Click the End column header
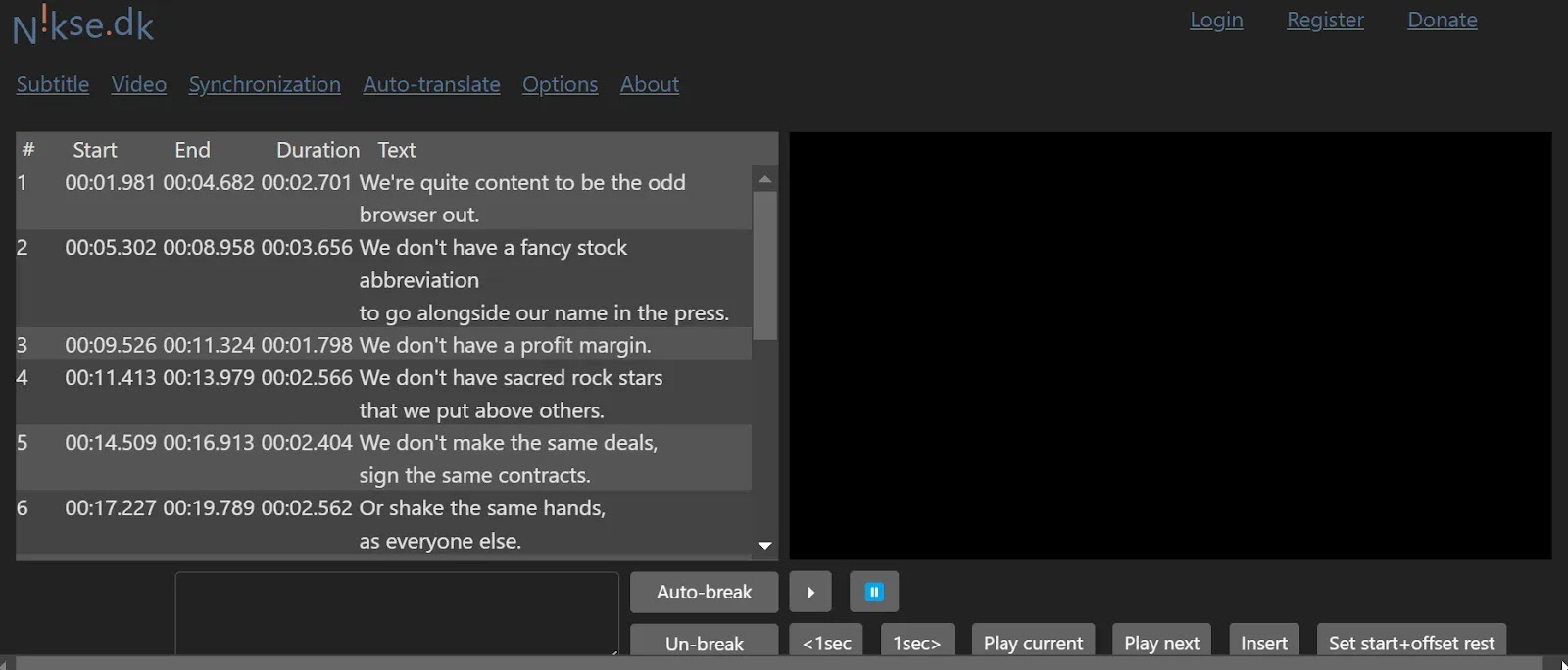 click(x=192, y=150)
